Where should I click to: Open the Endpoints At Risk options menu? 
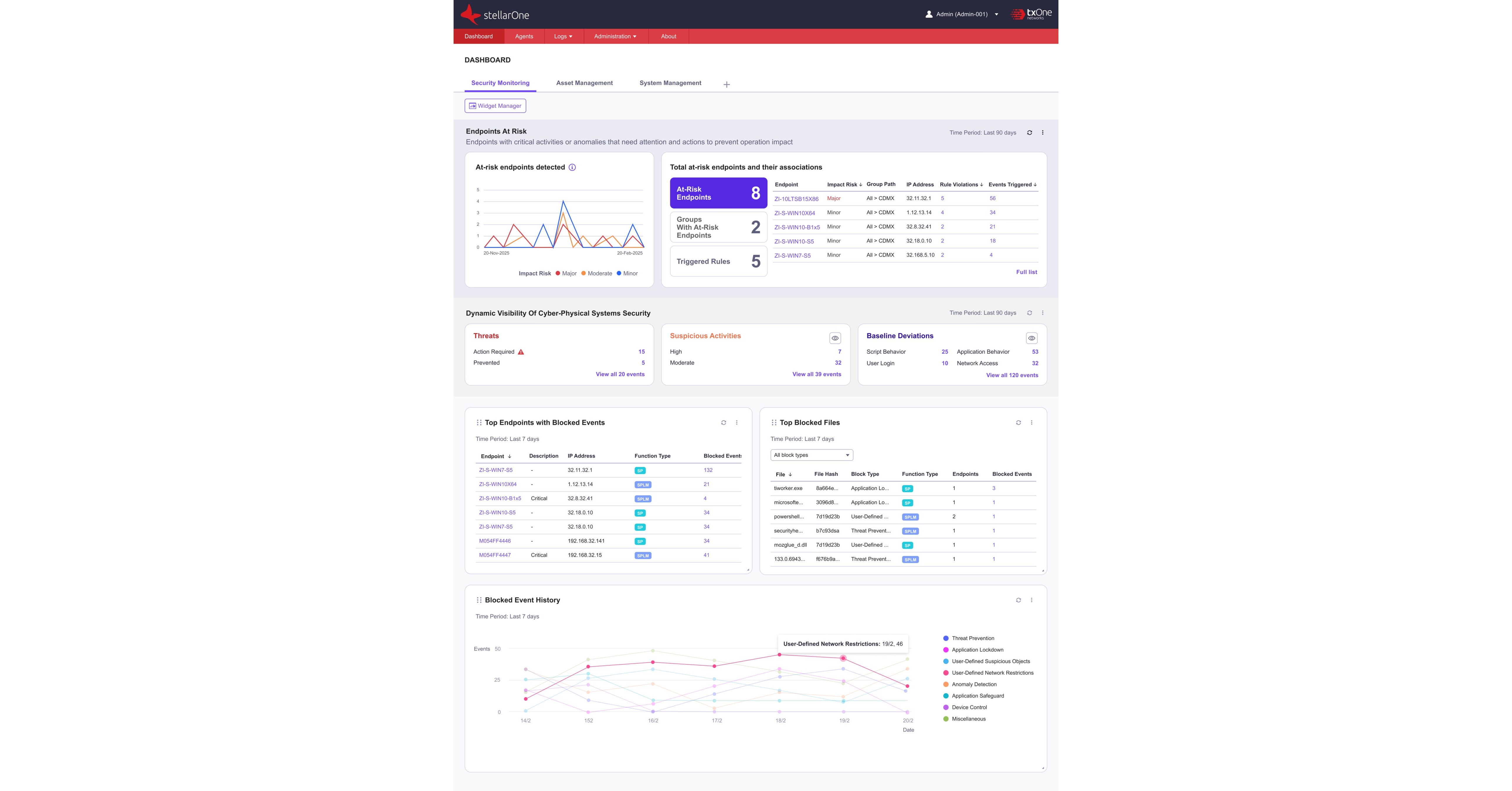coord(1043,133)
